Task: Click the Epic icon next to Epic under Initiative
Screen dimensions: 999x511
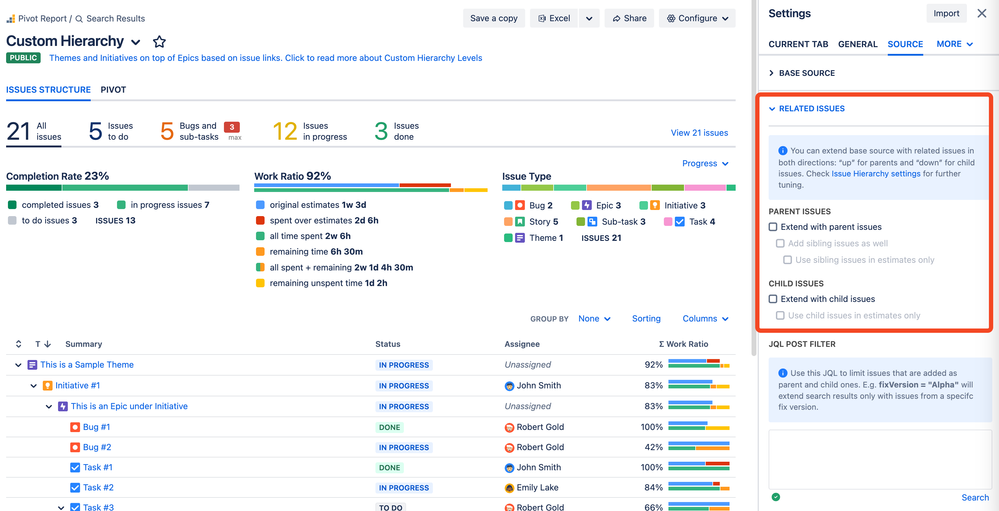Action: pyautogui.click(x=62, y=407)
